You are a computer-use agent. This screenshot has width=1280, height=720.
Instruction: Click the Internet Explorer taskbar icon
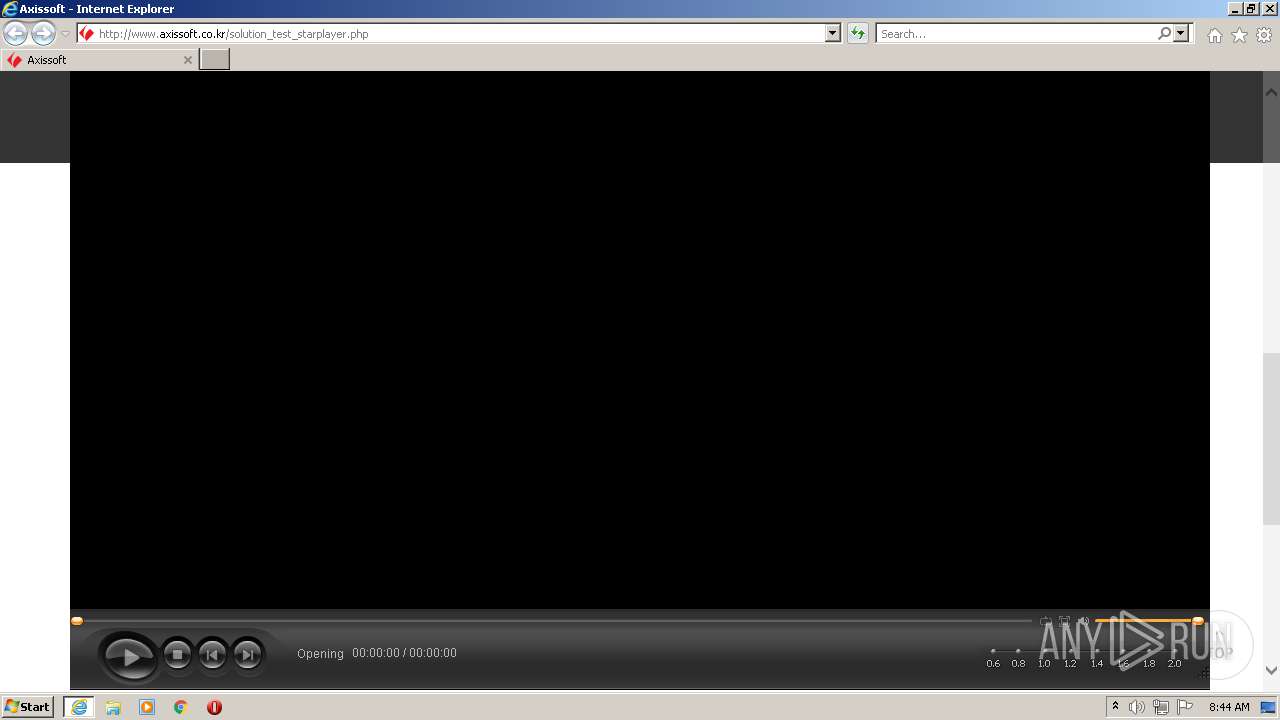click(79, 707)
